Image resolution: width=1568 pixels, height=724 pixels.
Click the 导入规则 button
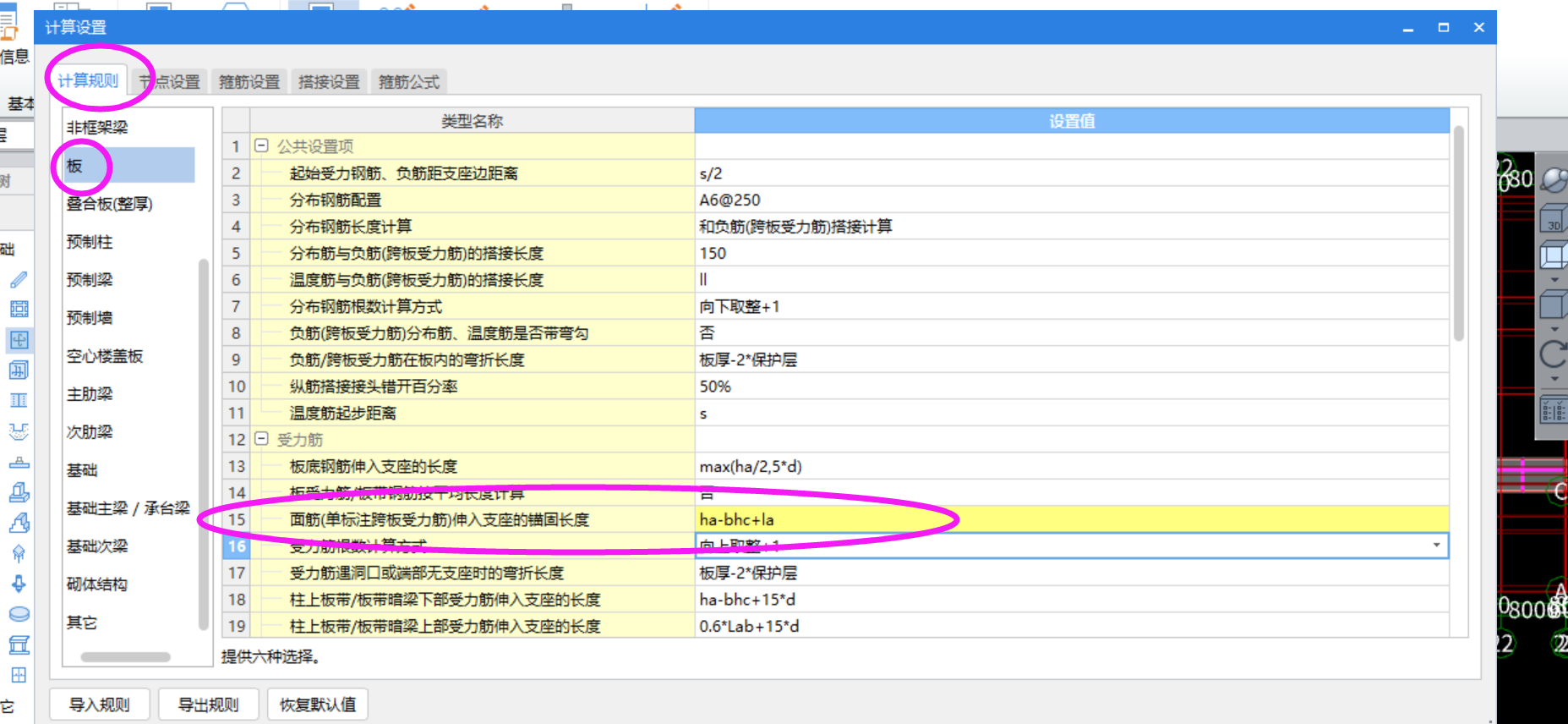coord(100,705)
